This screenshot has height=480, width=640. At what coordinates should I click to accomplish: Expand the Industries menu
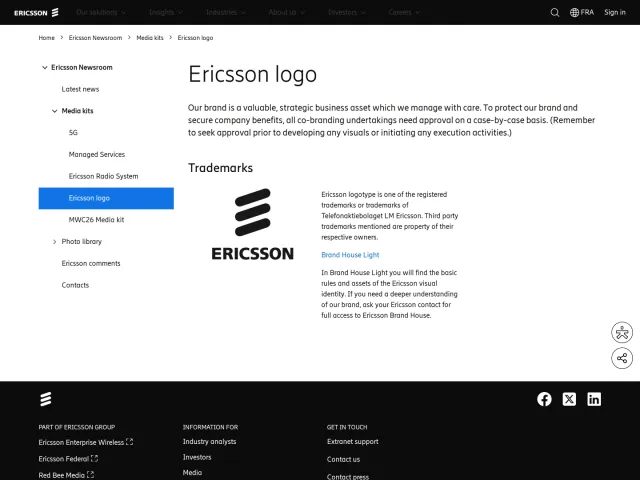click(226, 13)
